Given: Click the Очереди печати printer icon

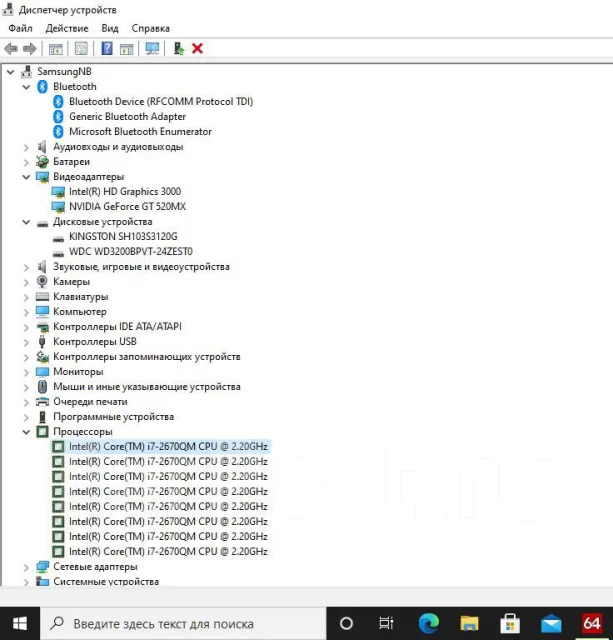Looking at the screenshot, I should [42, 402].
